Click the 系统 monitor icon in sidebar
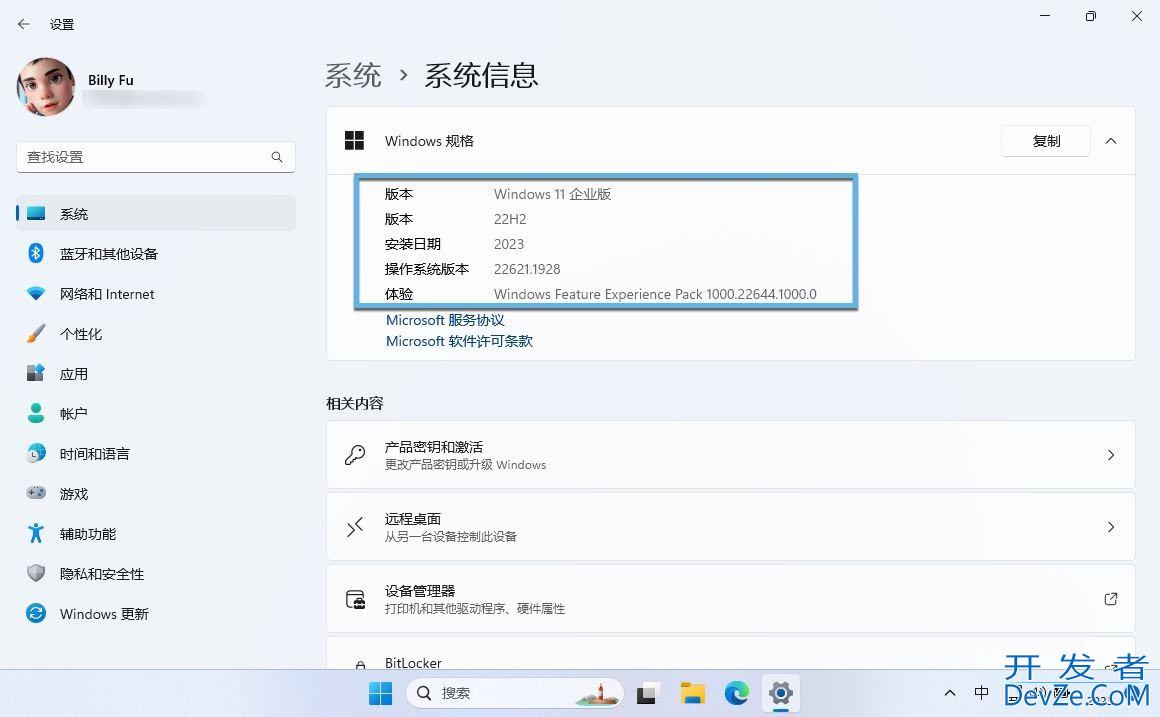Viewport: 1160px width, 717px height. (36, 213)
